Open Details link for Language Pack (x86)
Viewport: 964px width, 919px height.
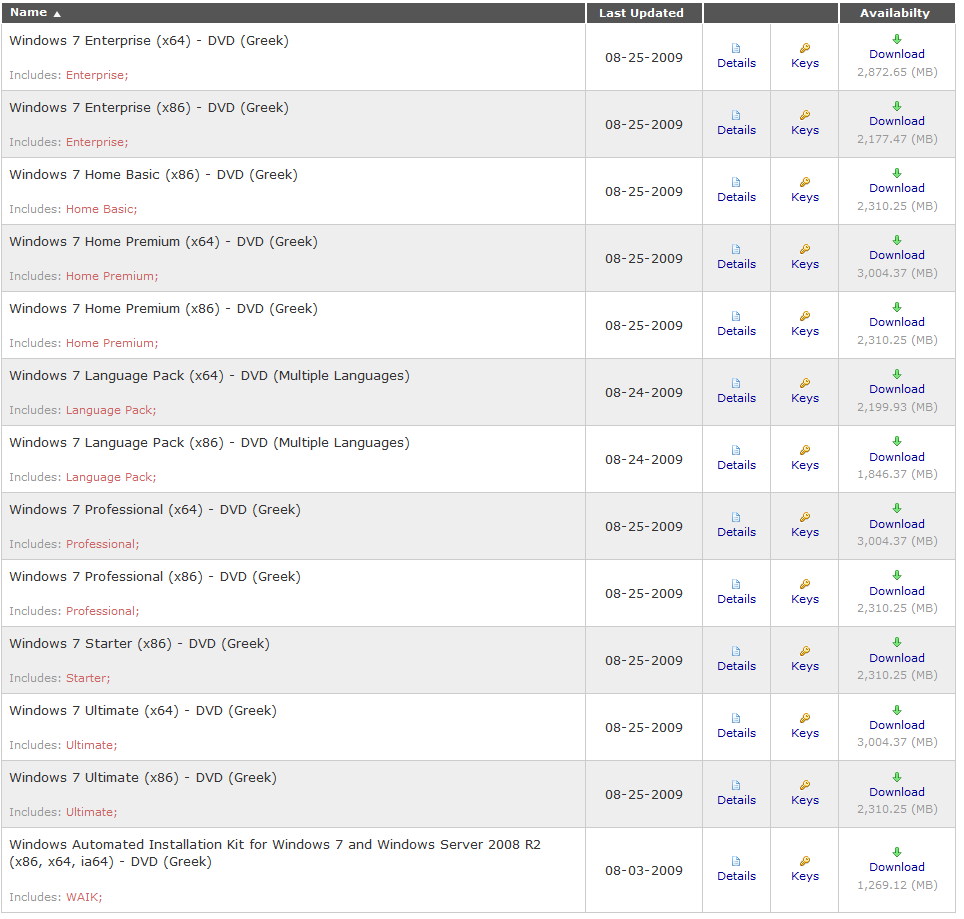736,465
